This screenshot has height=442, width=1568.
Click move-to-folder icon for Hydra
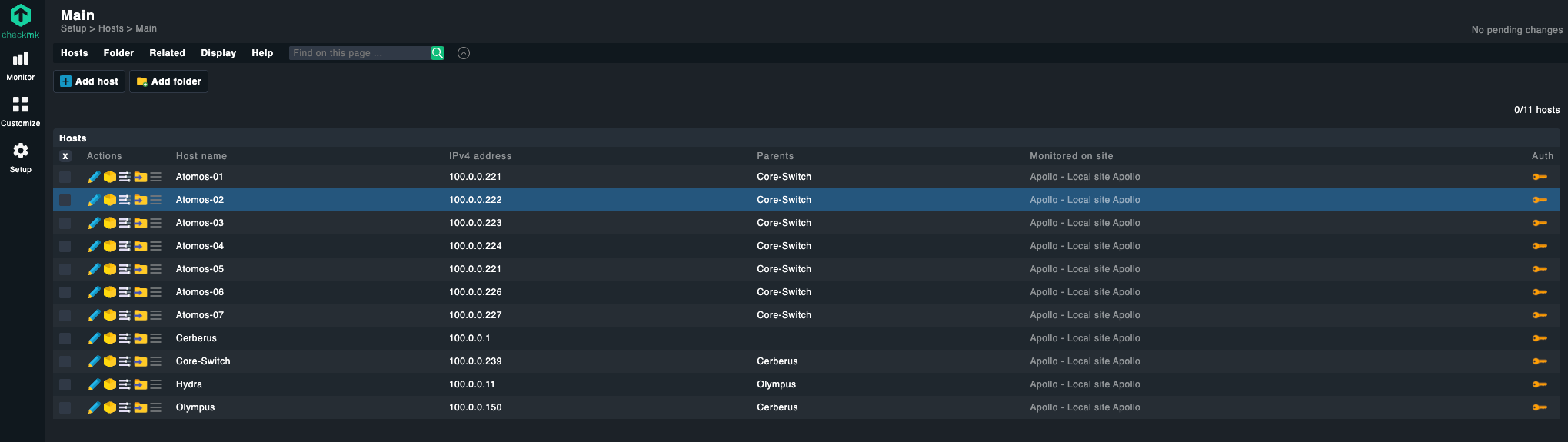coord(141,384)
